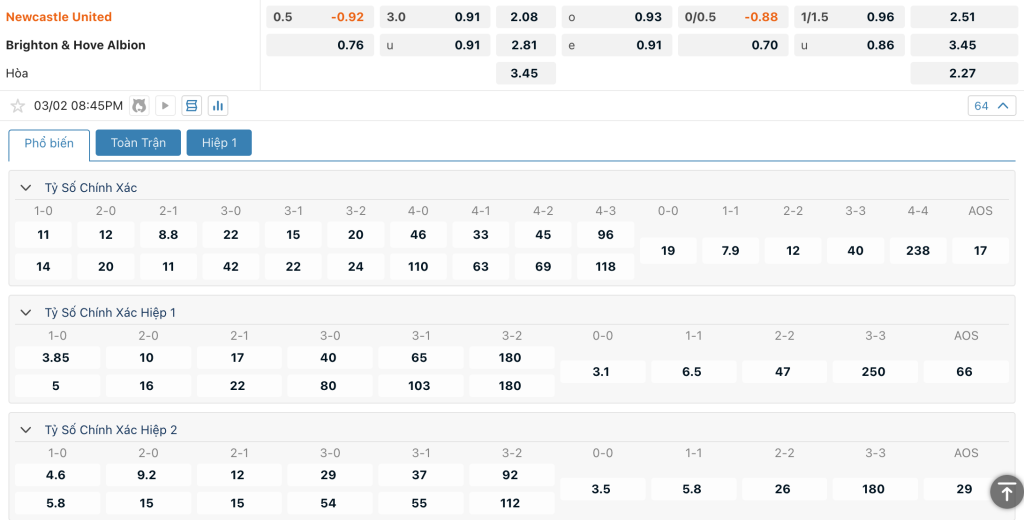The image size is (1024, 520).
Task: Select Brighton handicap odds 0.76
Action: [320, 45]
